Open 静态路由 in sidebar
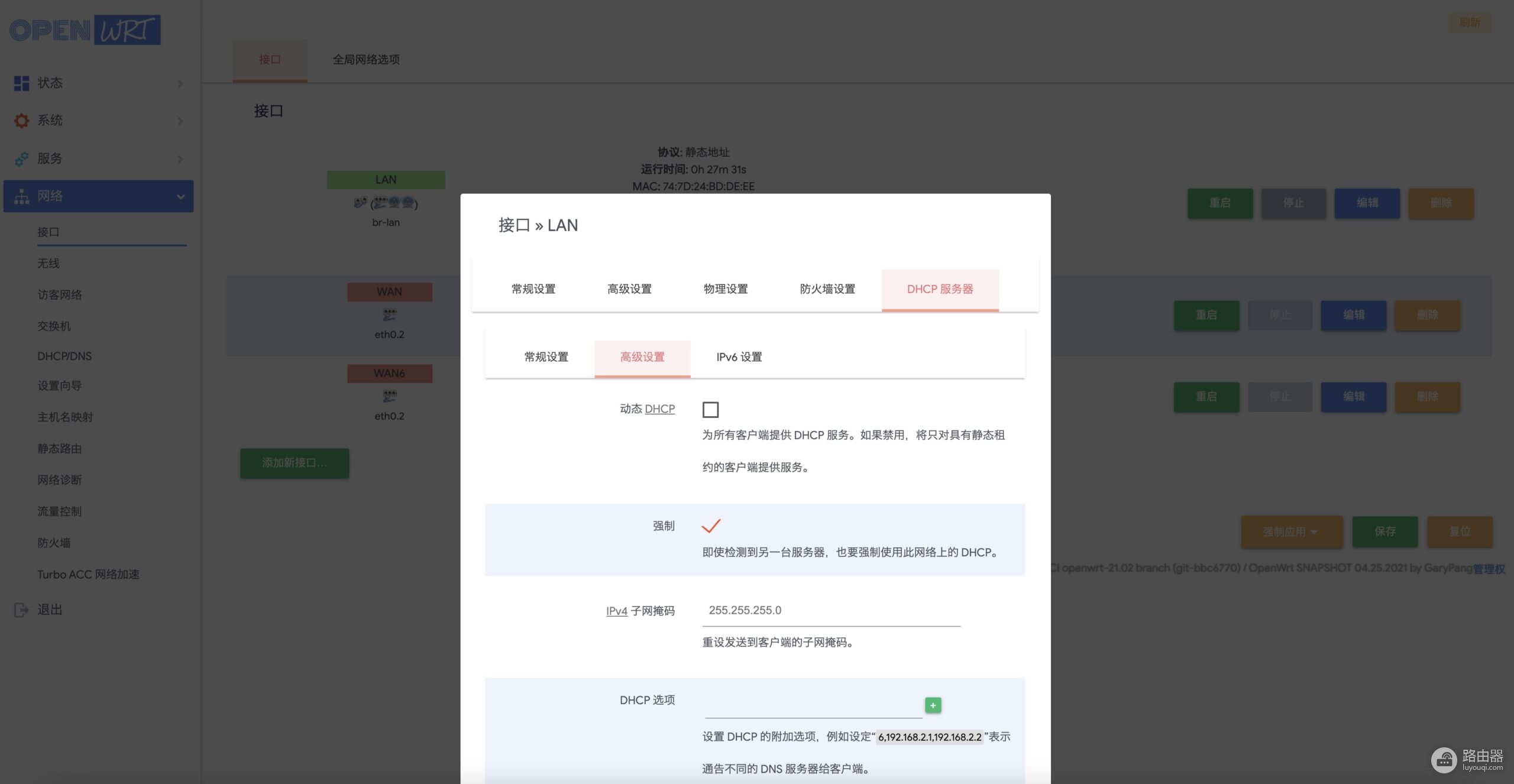The height and width of the screenshot is (784, 1514). point(60,449)
